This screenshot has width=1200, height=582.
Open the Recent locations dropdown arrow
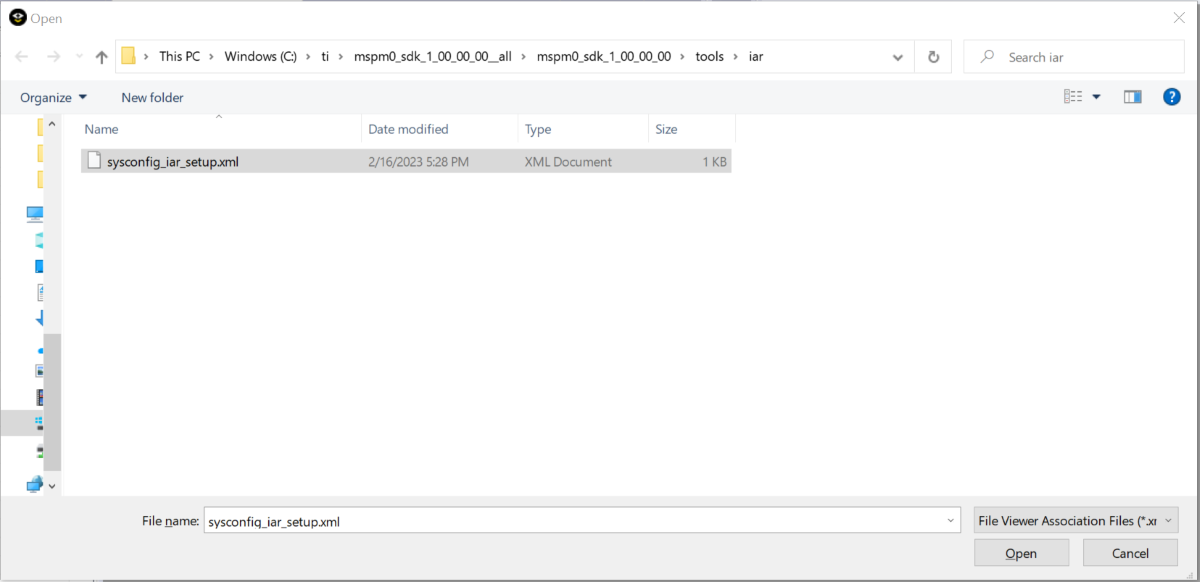(x=78, y=57)
